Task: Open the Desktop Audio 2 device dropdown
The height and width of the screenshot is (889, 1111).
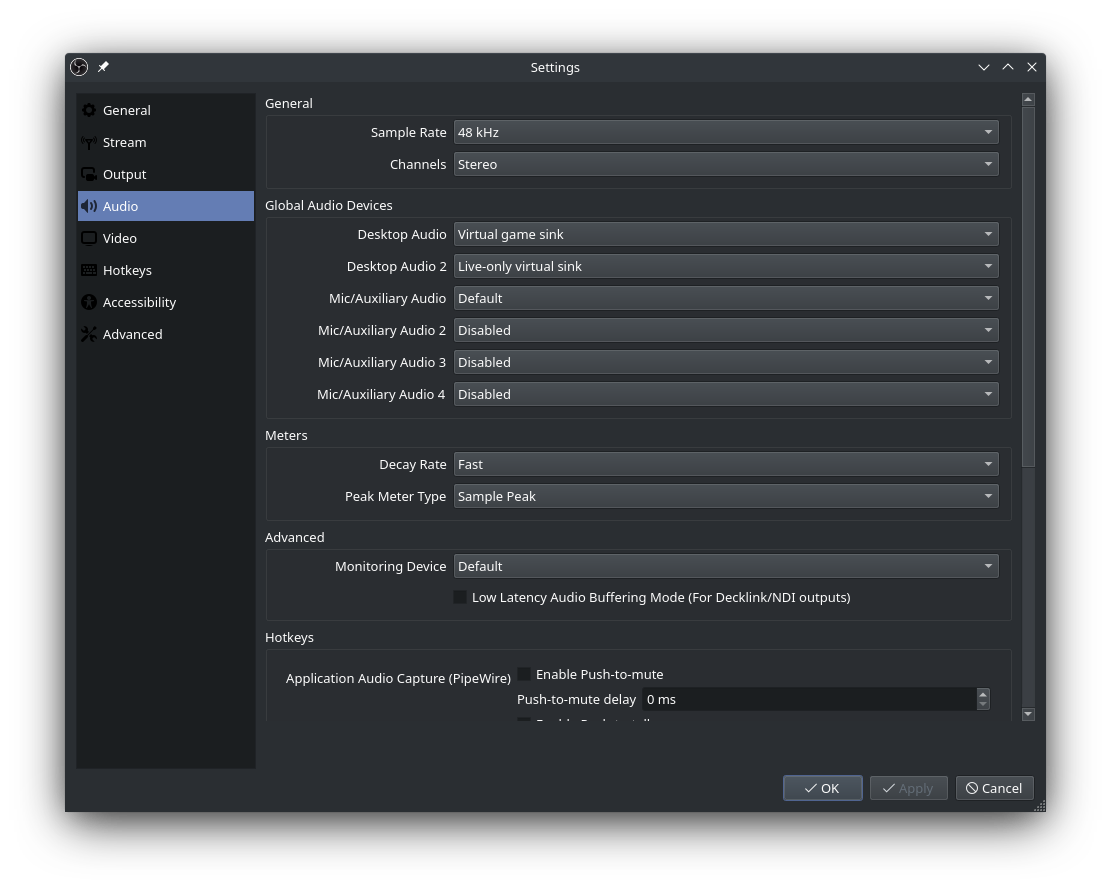Action: (x=725, y=265)
